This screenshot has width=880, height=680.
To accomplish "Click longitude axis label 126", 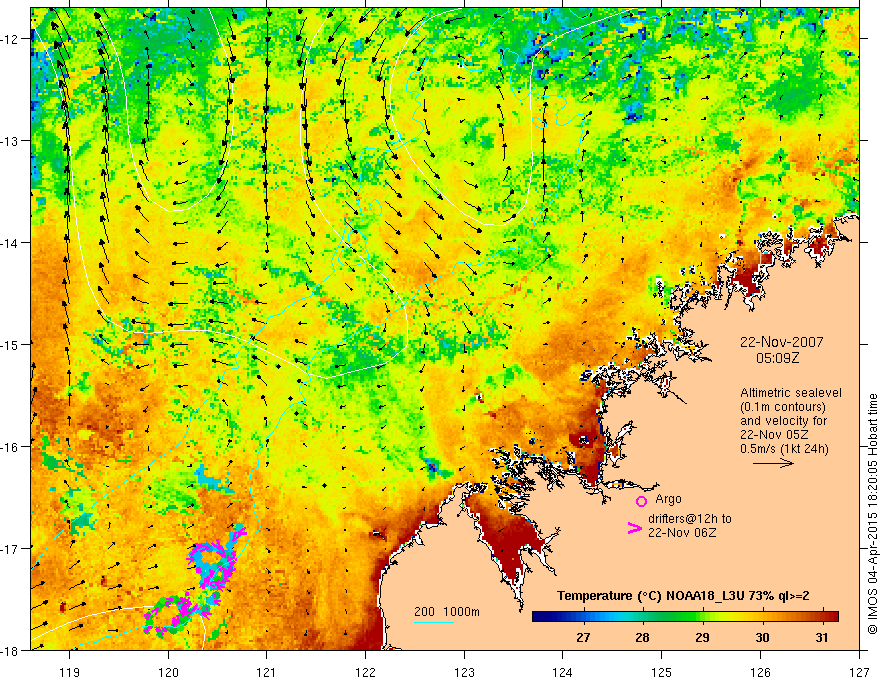I will [760, 672].
